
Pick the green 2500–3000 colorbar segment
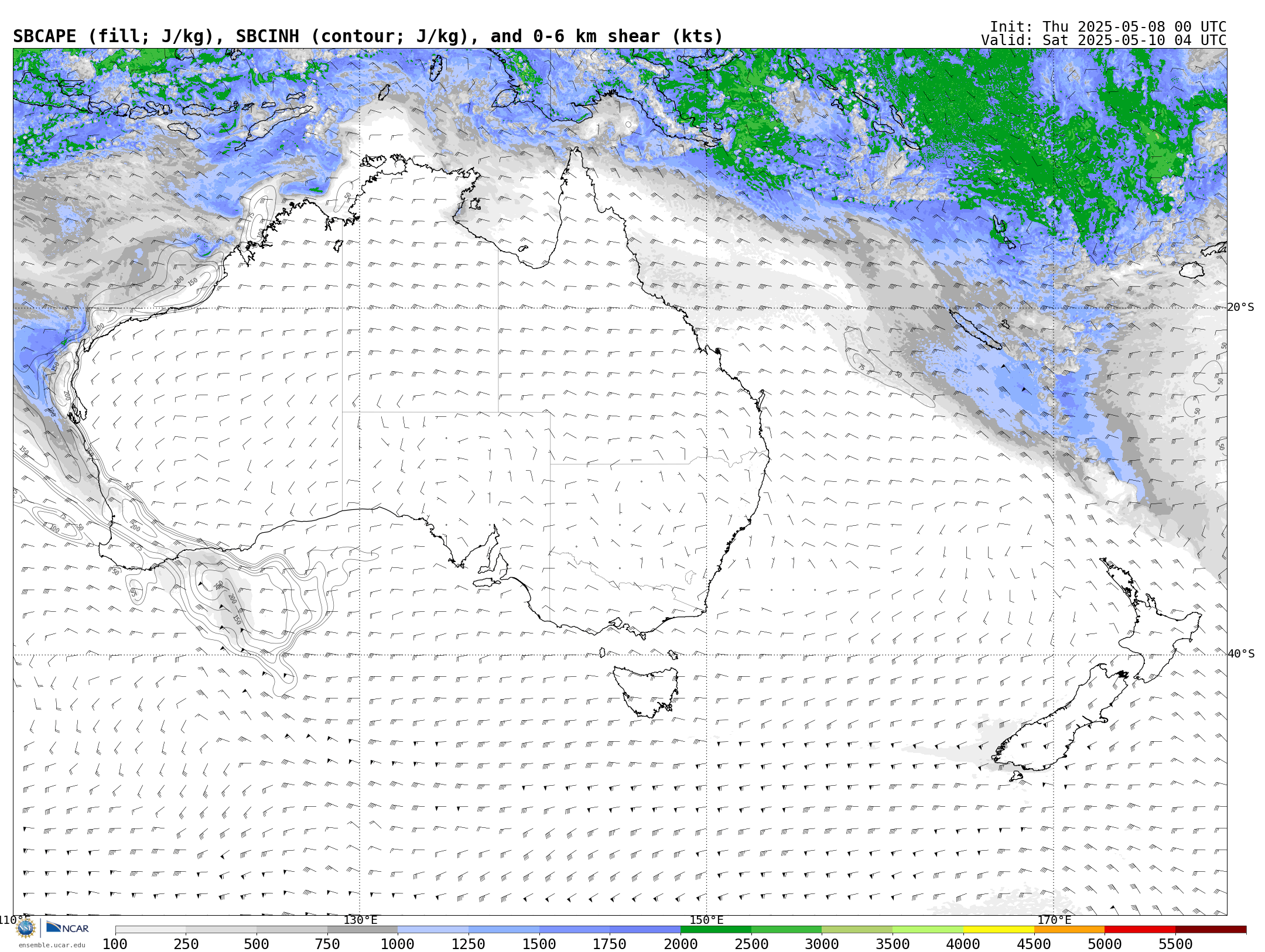(x=787, y=930)
